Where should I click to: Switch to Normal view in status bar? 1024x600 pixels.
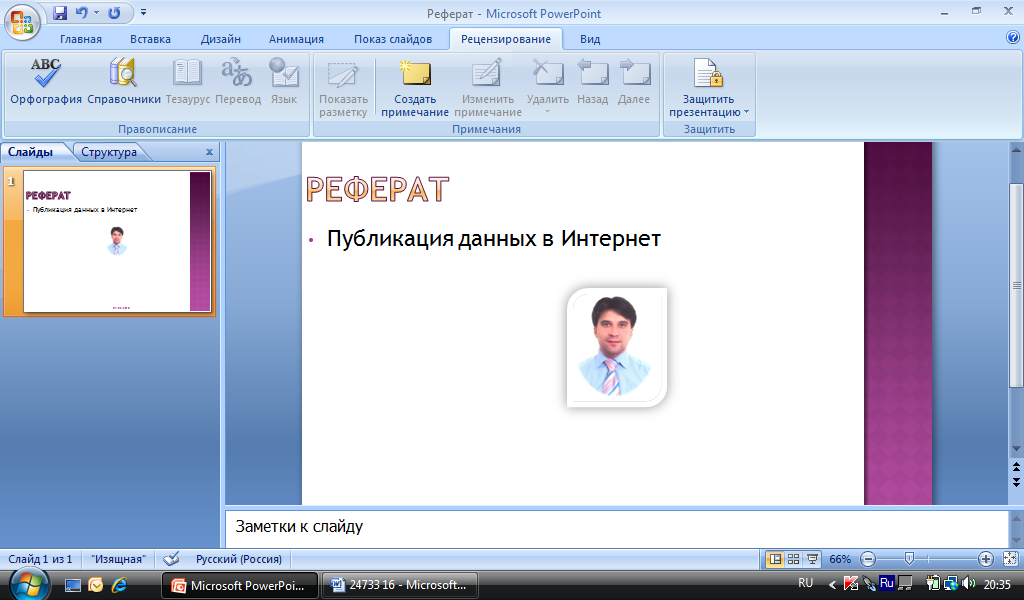pyautogui.click(x=775, y=559)
